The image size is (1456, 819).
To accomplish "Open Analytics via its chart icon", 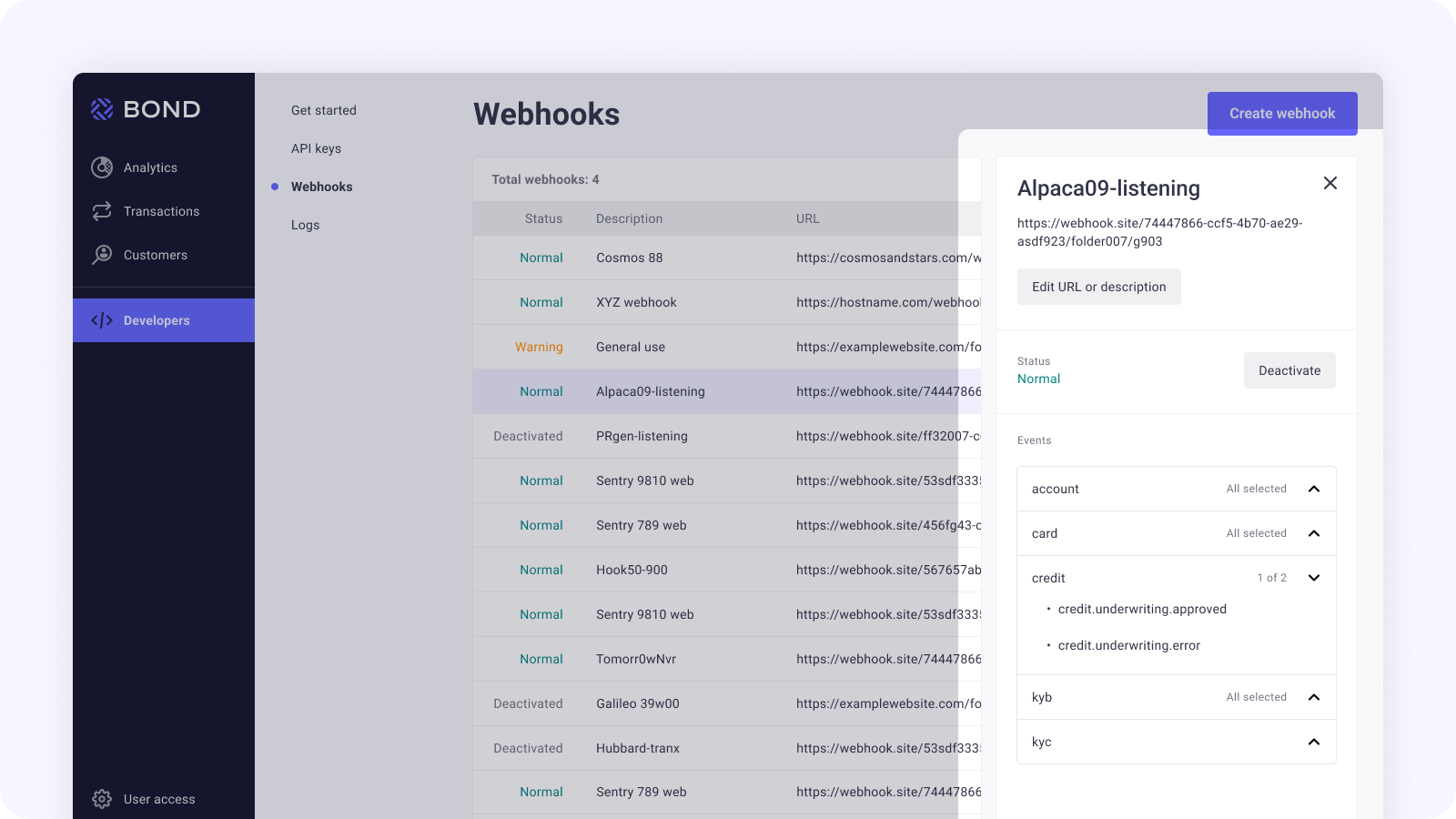I will [102, 167].
